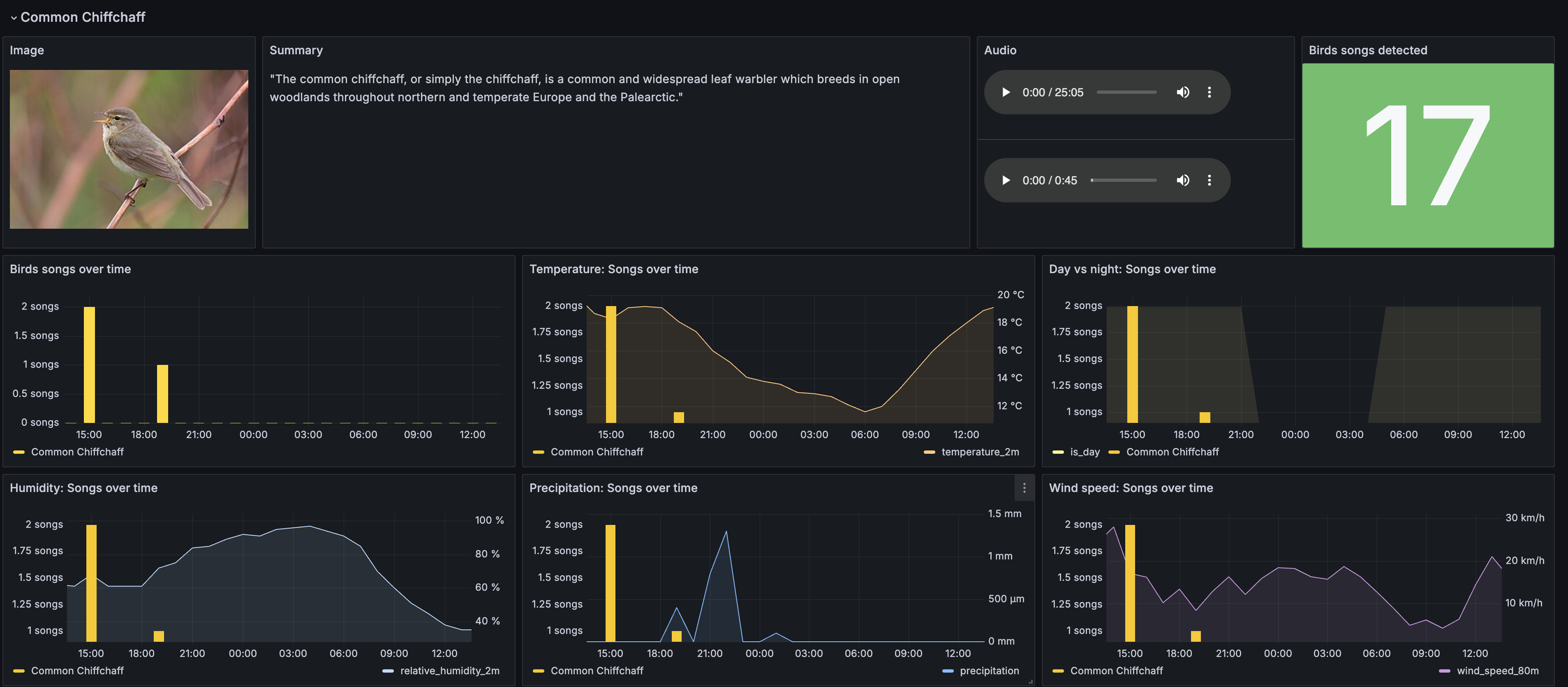Click the chiffchaff bird image
The image size is (1568, 687).
pos(129,149)
